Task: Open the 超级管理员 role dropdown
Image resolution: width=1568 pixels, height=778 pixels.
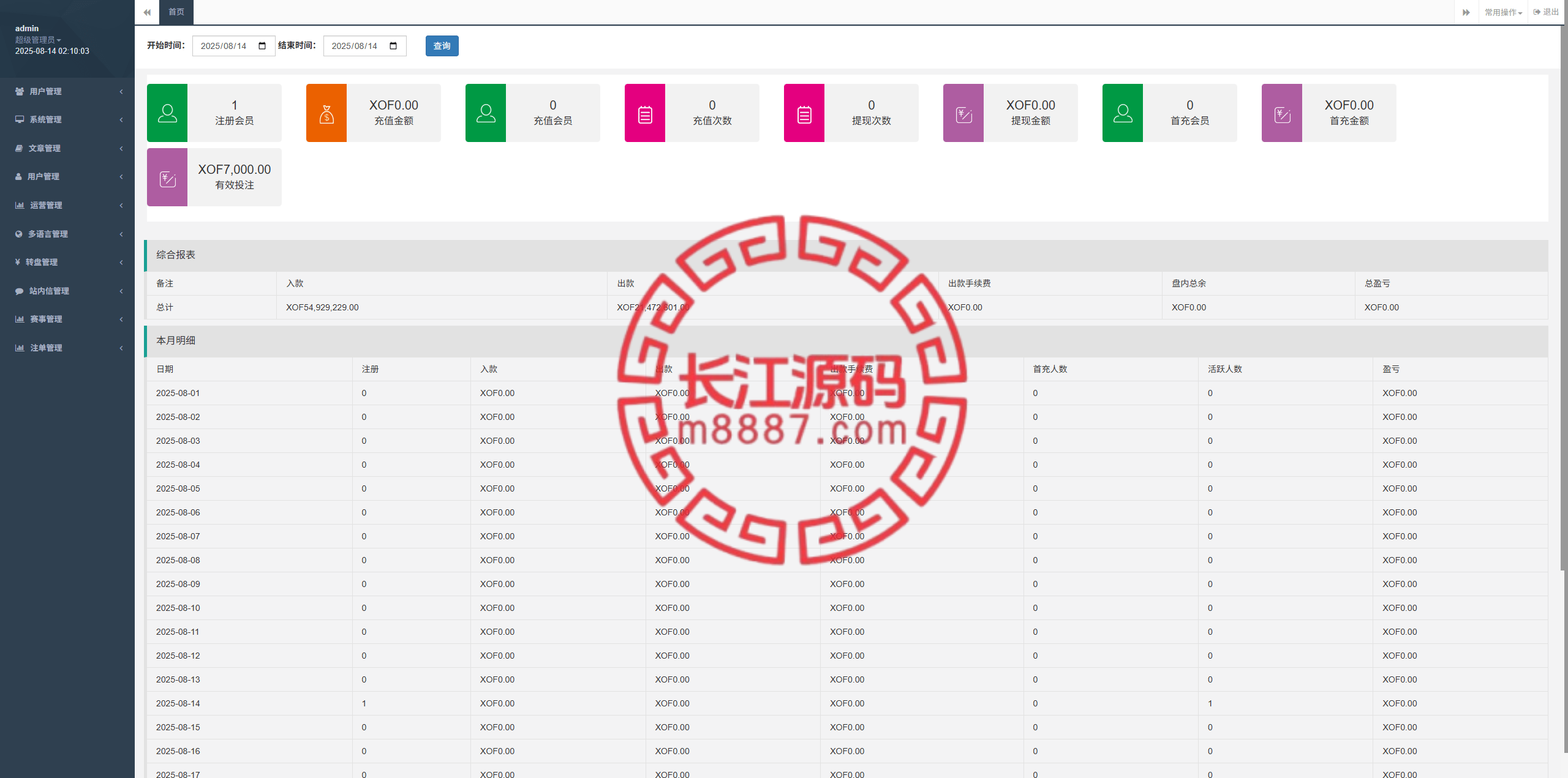Action: point(38,40)
